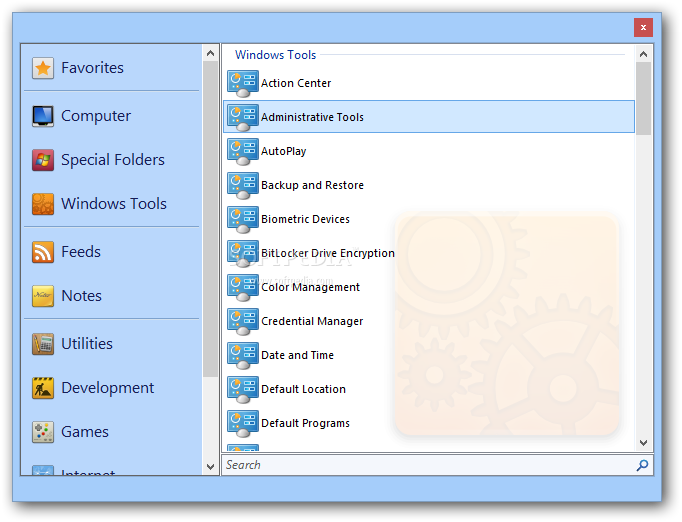Select Windows Tools in the sidebar
The height and width of the screenshot is (522, 682).
pyautogui.click(x=114, y=204)
